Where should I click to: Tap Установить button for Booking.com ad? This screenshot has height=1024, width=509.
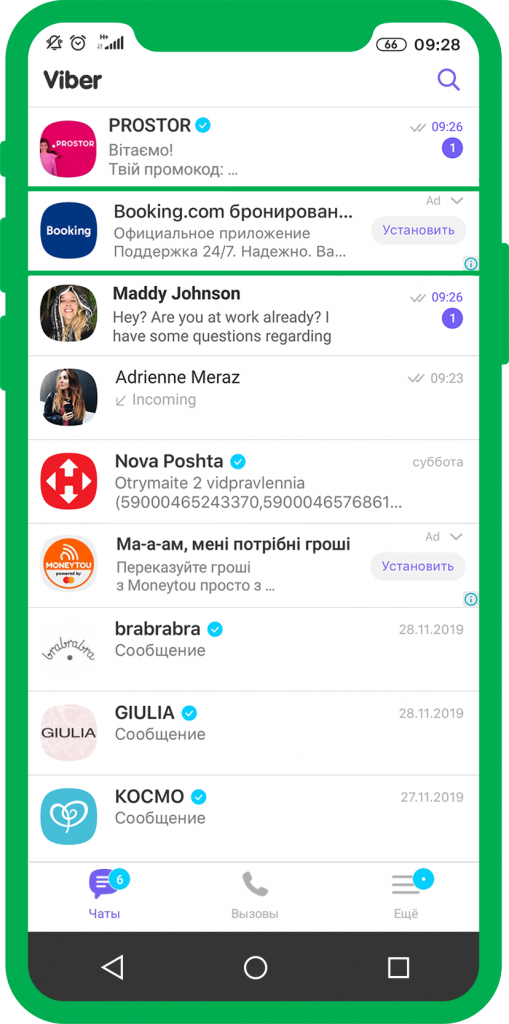pos(418,230)
